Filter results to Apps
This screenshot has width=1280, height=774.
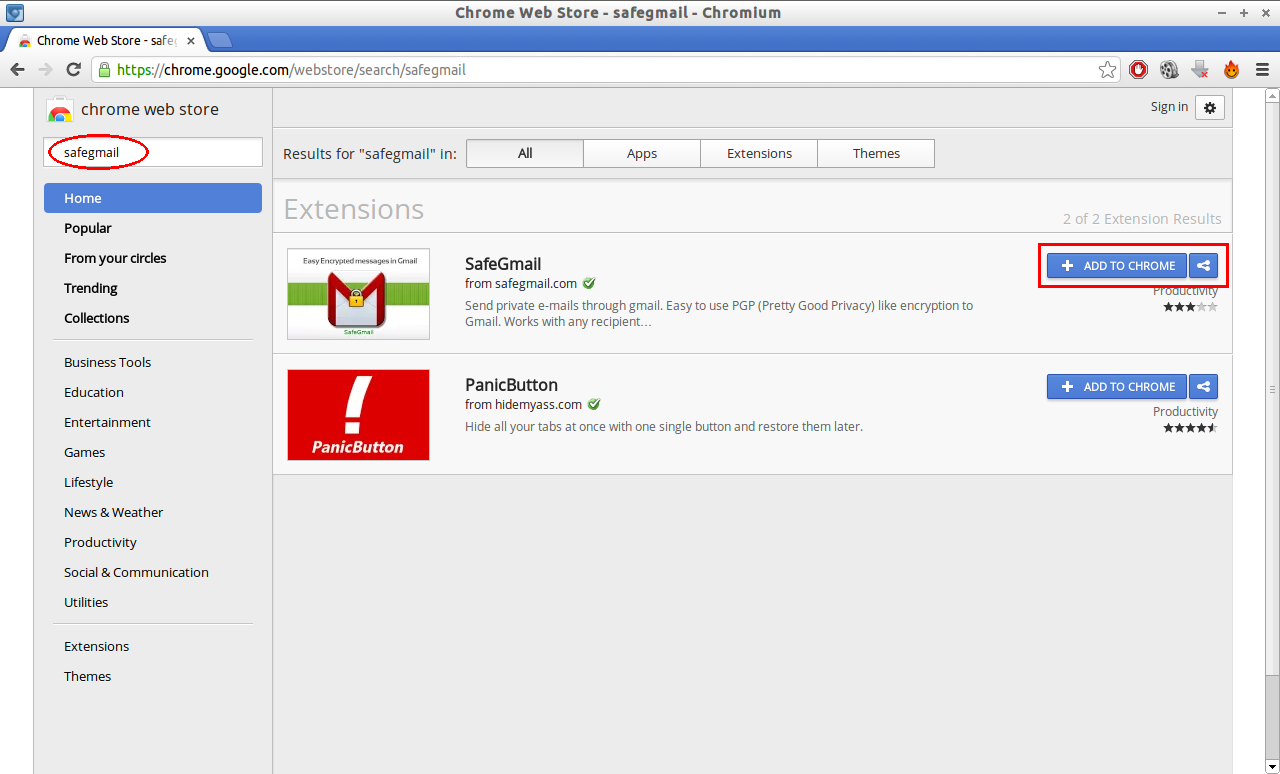tap(642, 153)
